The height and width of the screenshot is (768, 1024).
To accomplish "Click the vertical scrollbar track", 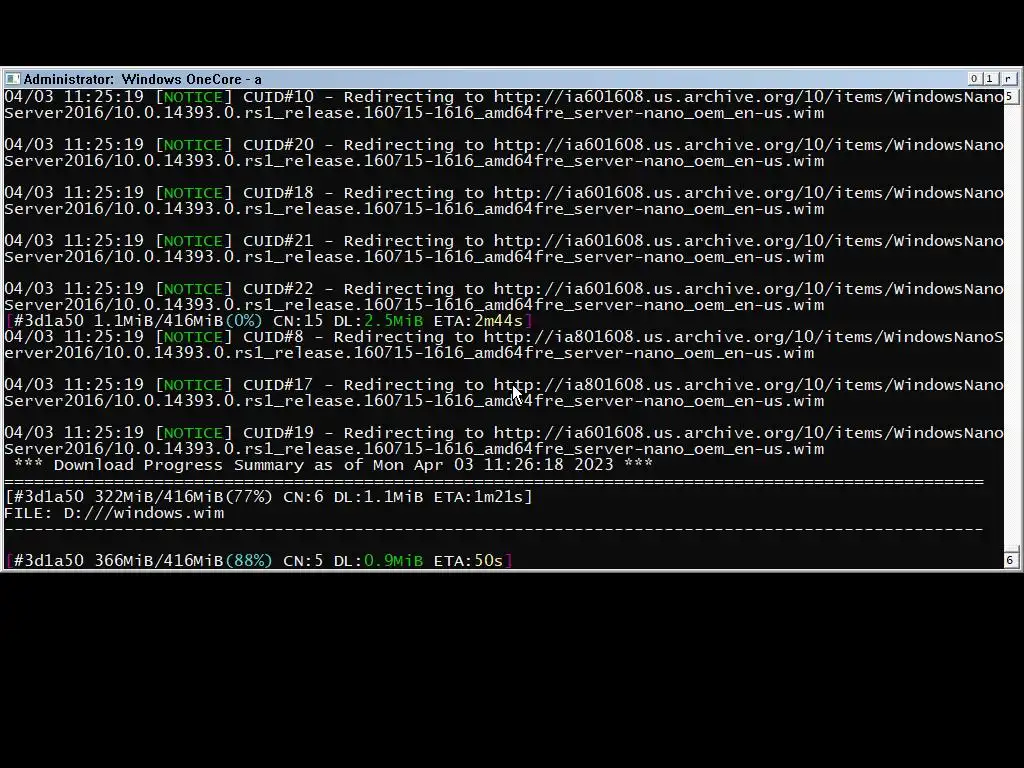I will click(1010, 327).
